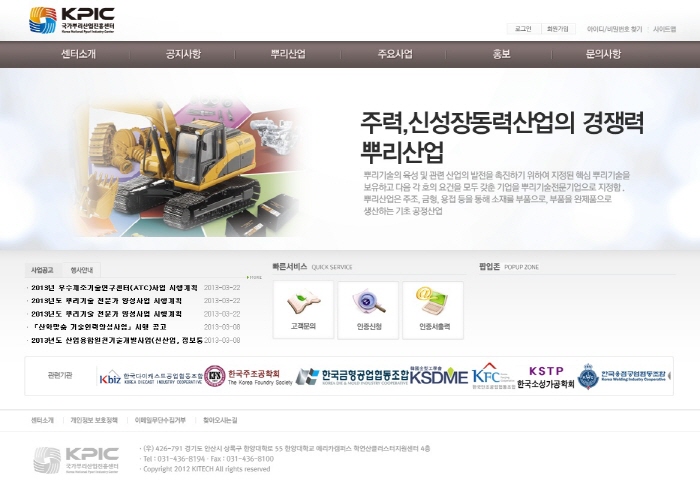Open the 2013년도 뿌리기술 전문가 양성사업 notice dated 2013-03-22, second row
The image size is (700, 500).
[106, 301]
